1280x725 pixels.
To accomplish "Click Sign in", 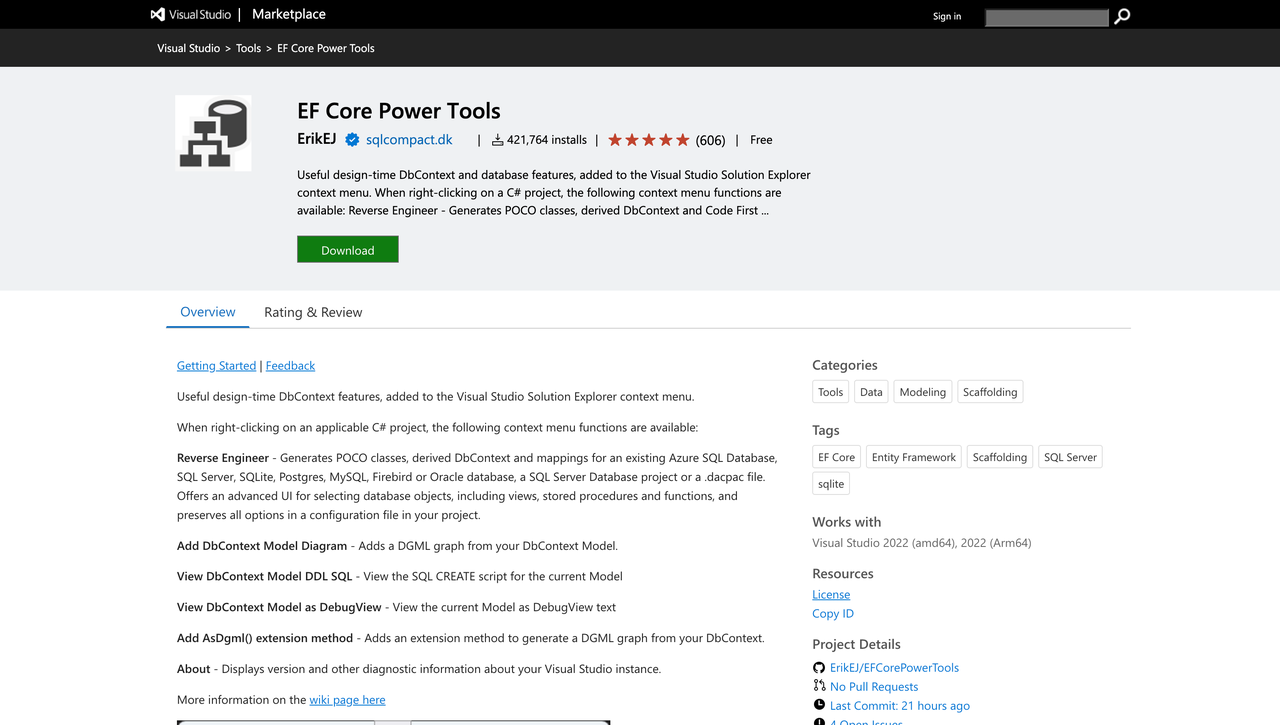I will [x=947, y=16].
